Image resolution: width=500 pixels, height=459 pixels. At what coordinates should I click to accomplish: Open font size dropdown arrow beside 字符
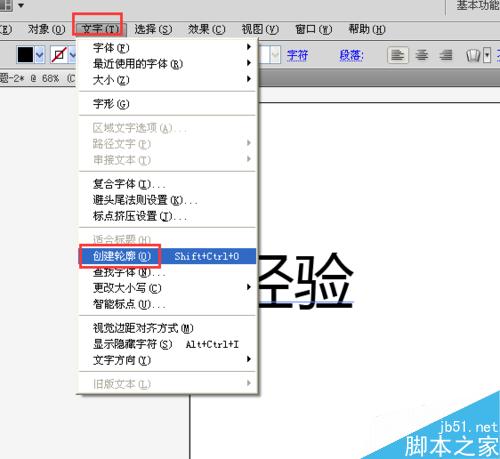pos(275,55)
